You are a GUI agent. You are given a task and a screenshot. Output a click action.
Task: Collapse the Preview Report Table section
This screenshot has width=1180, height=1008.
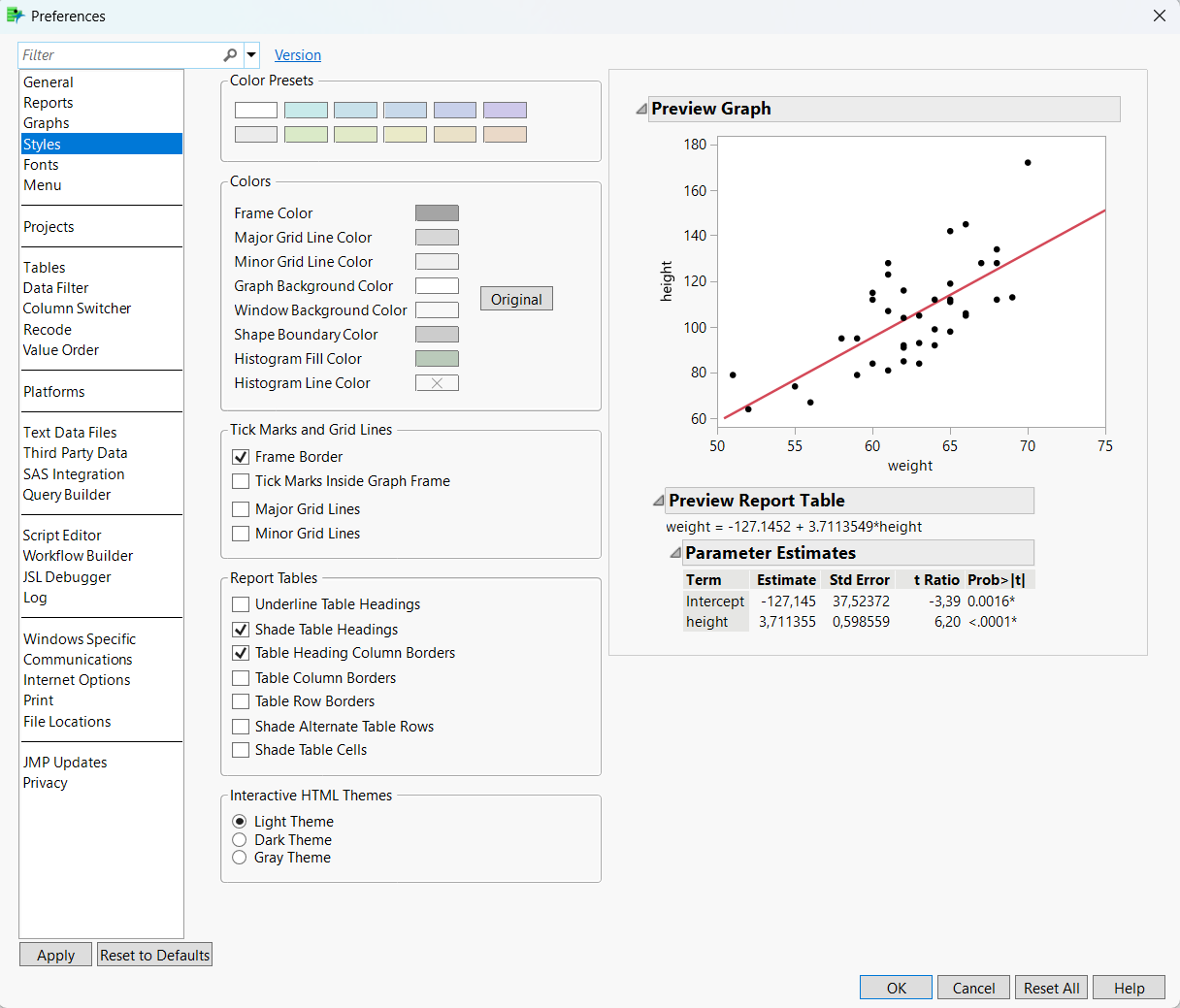coord(658,501)
